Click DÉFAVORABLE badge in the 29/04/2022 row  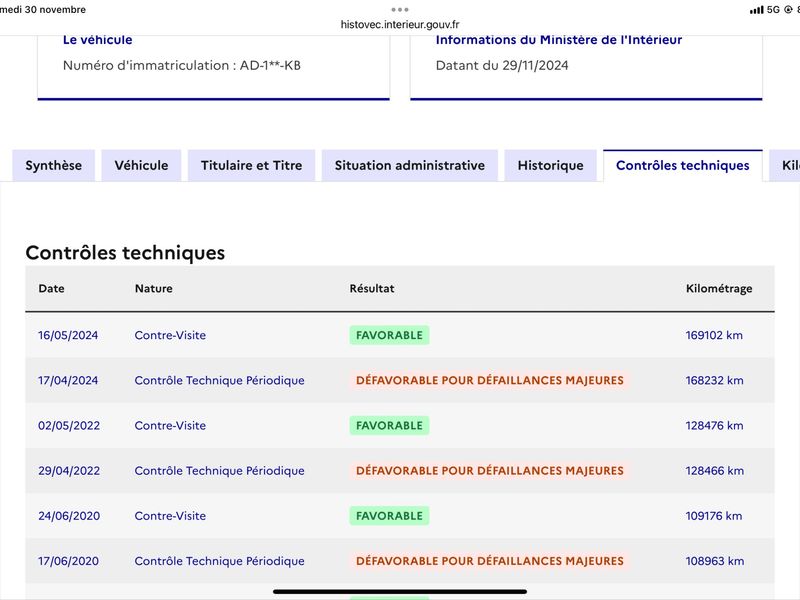(490, 470)
